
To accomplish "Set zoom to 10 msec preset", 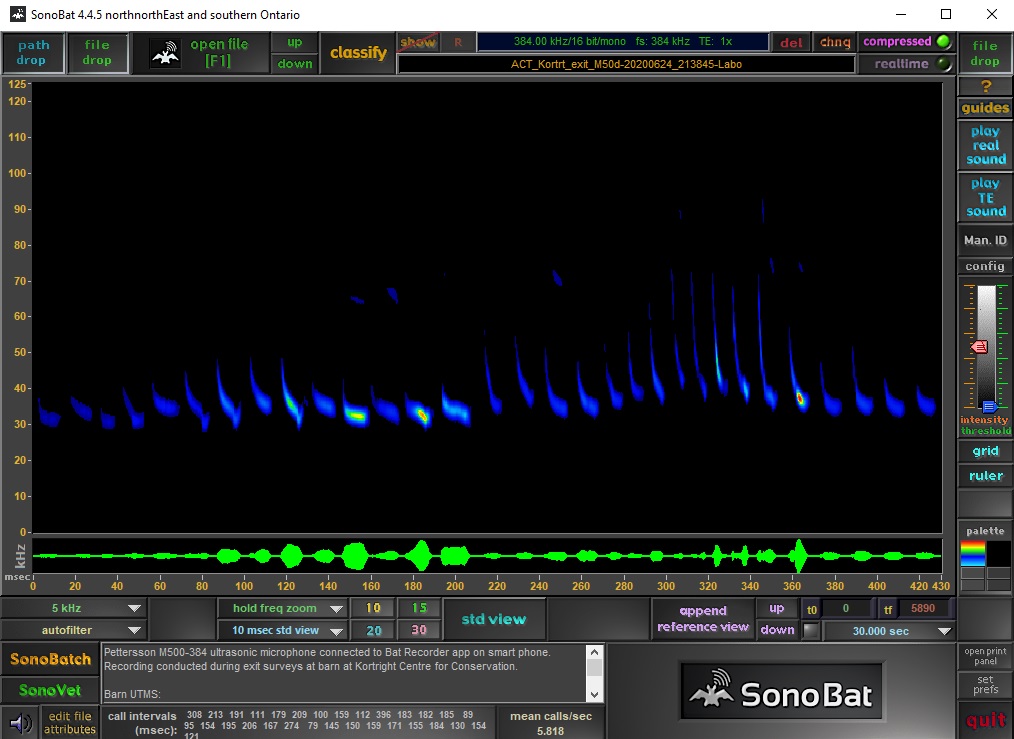I will pyautogui.click(x=373, y=608).
